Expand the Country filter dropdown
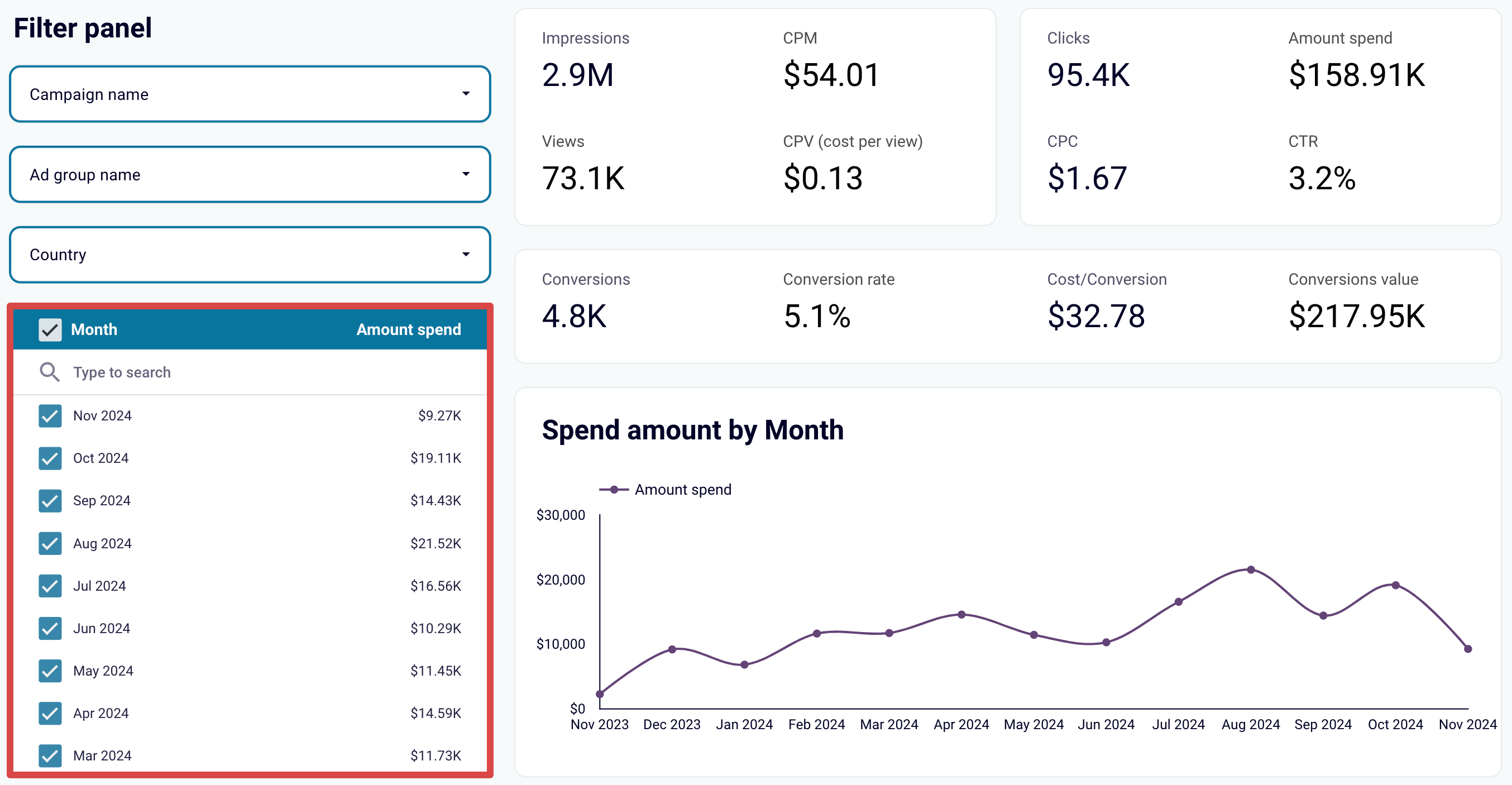This screenshot has width=1512, height=785. coord(250,255)
